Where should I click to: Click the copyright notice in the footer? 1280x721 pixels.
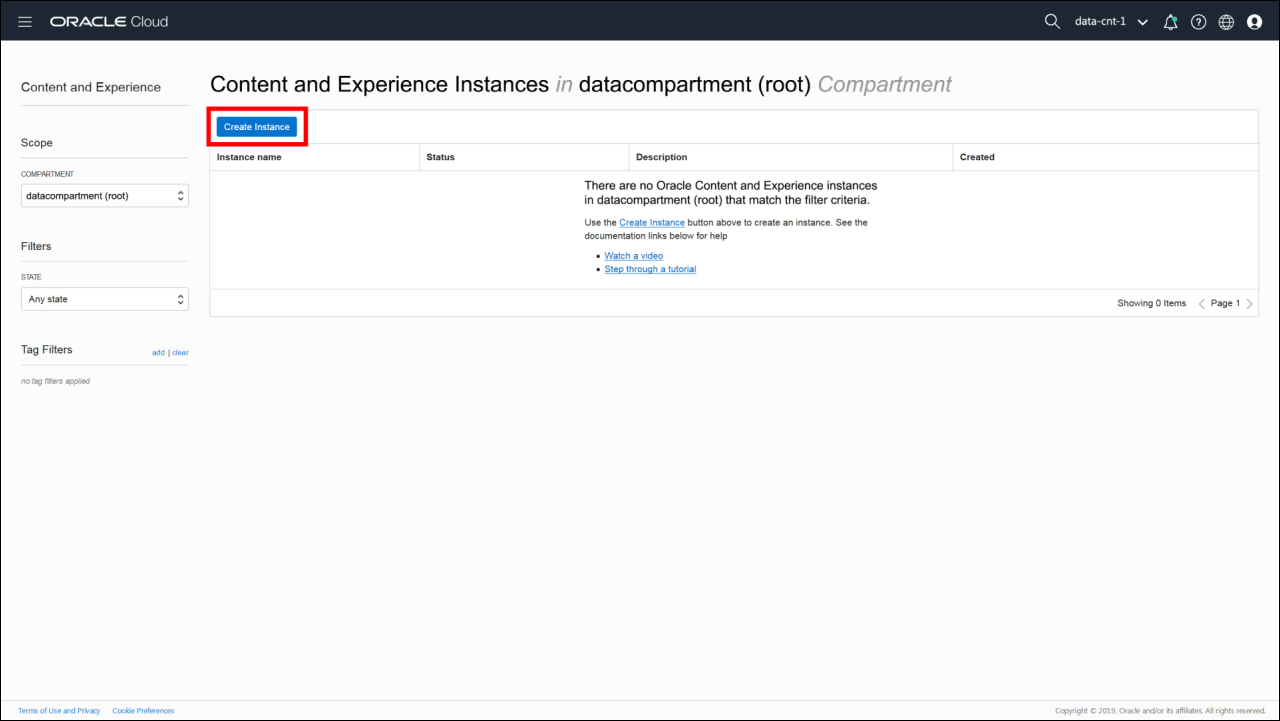click(1161, 711)
